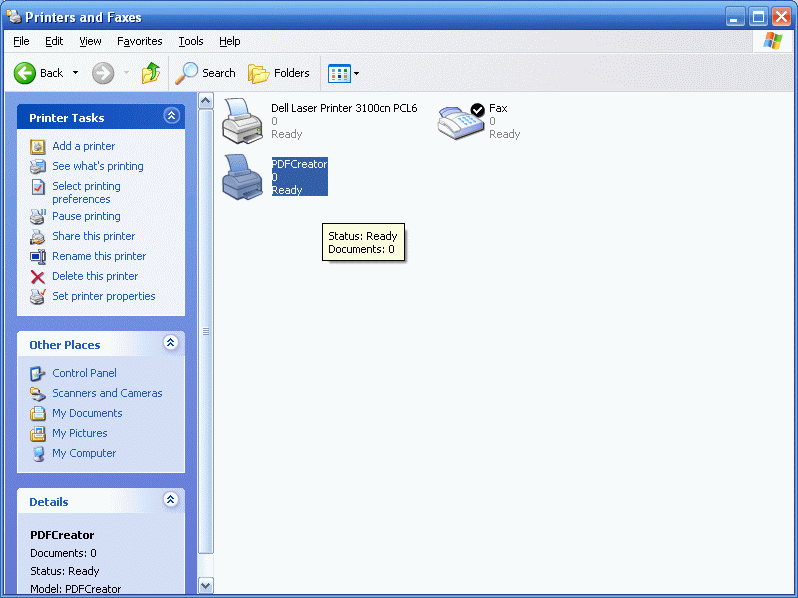Click the Dell Laser Printer 3100cn PCL6 name

click(344, 108)
